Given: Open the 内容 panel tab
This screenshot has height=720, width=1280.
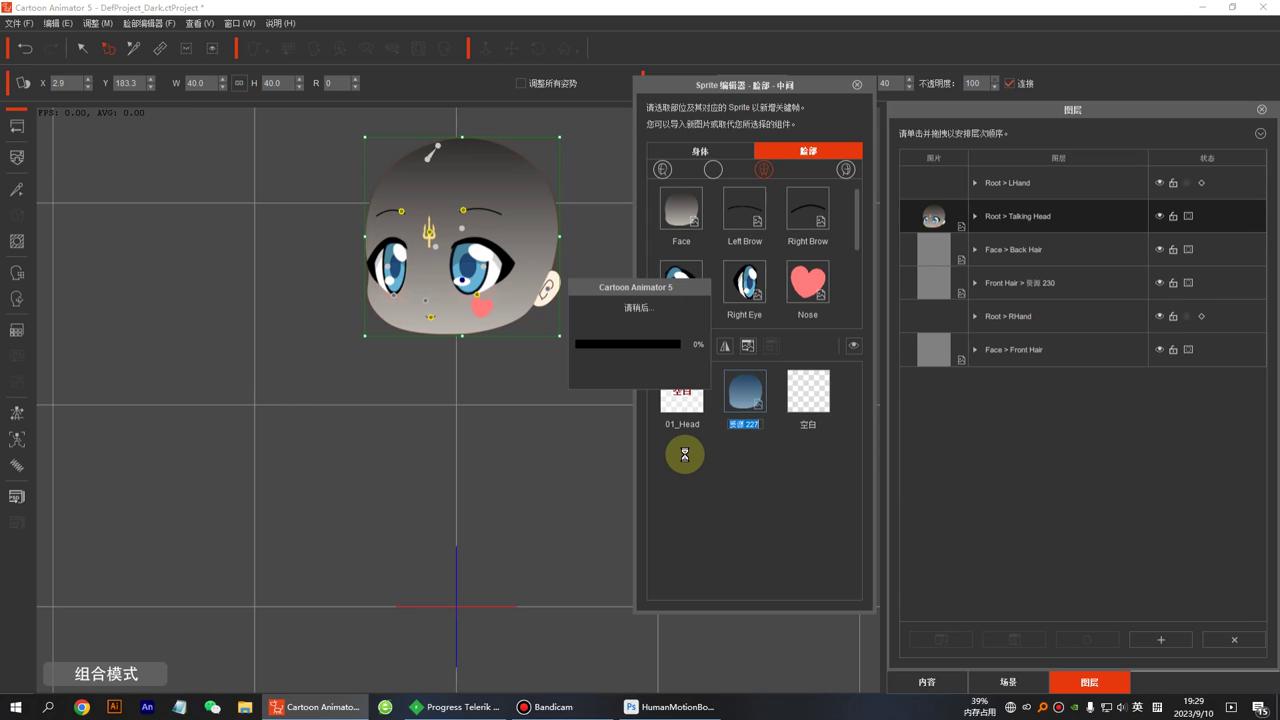Looking at the screenshot, I should pyautogui.click(x=927, y=682).
